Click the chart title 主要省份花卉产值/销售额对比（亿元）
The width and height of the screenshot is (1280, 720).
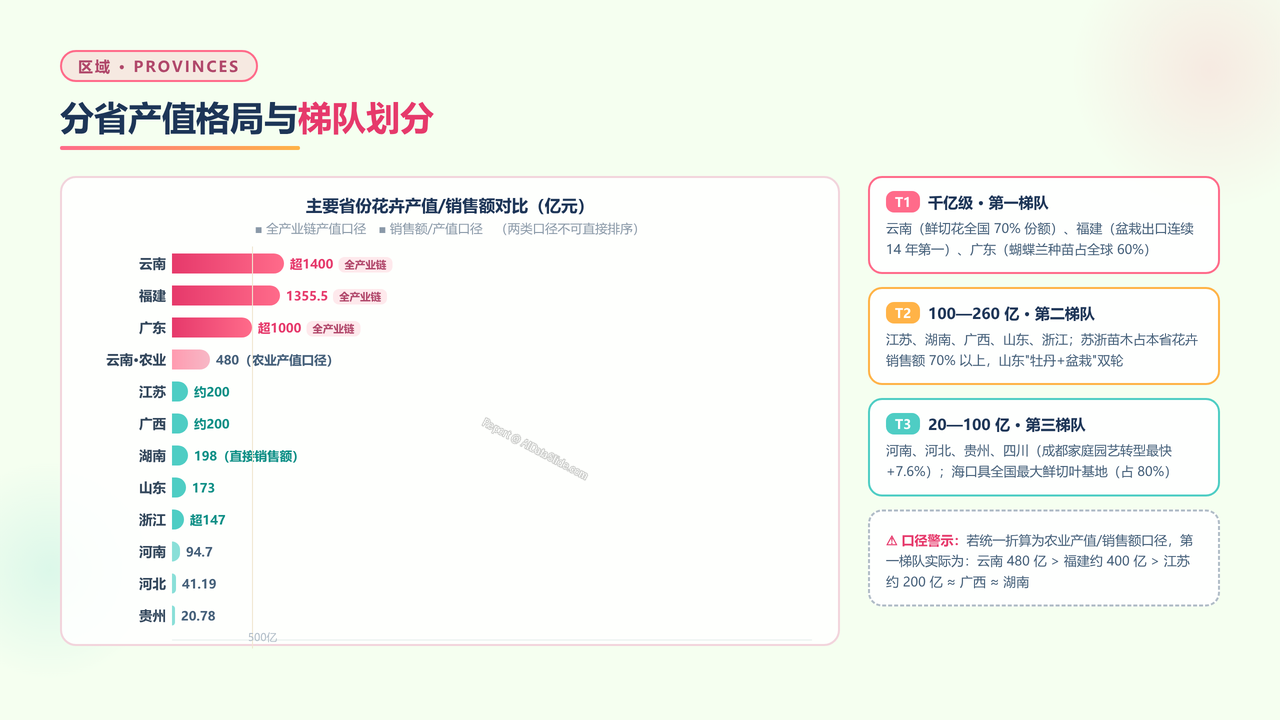446,206
